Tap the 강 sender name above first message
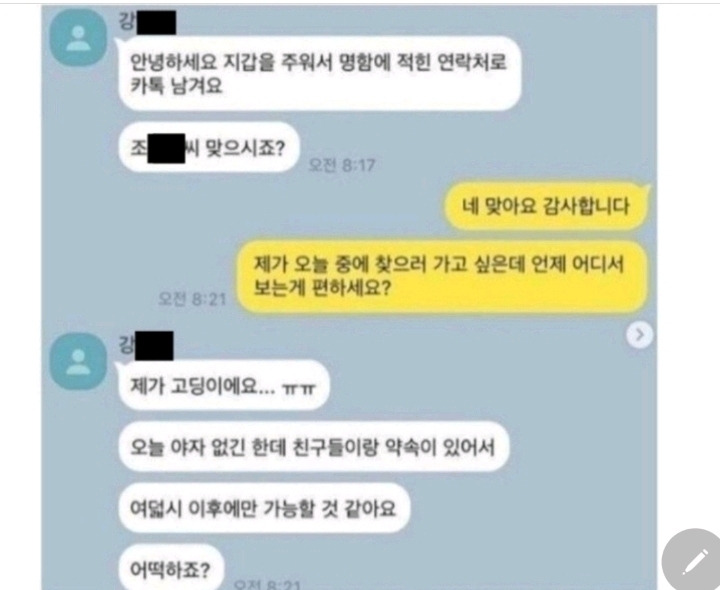 (127, 21)
